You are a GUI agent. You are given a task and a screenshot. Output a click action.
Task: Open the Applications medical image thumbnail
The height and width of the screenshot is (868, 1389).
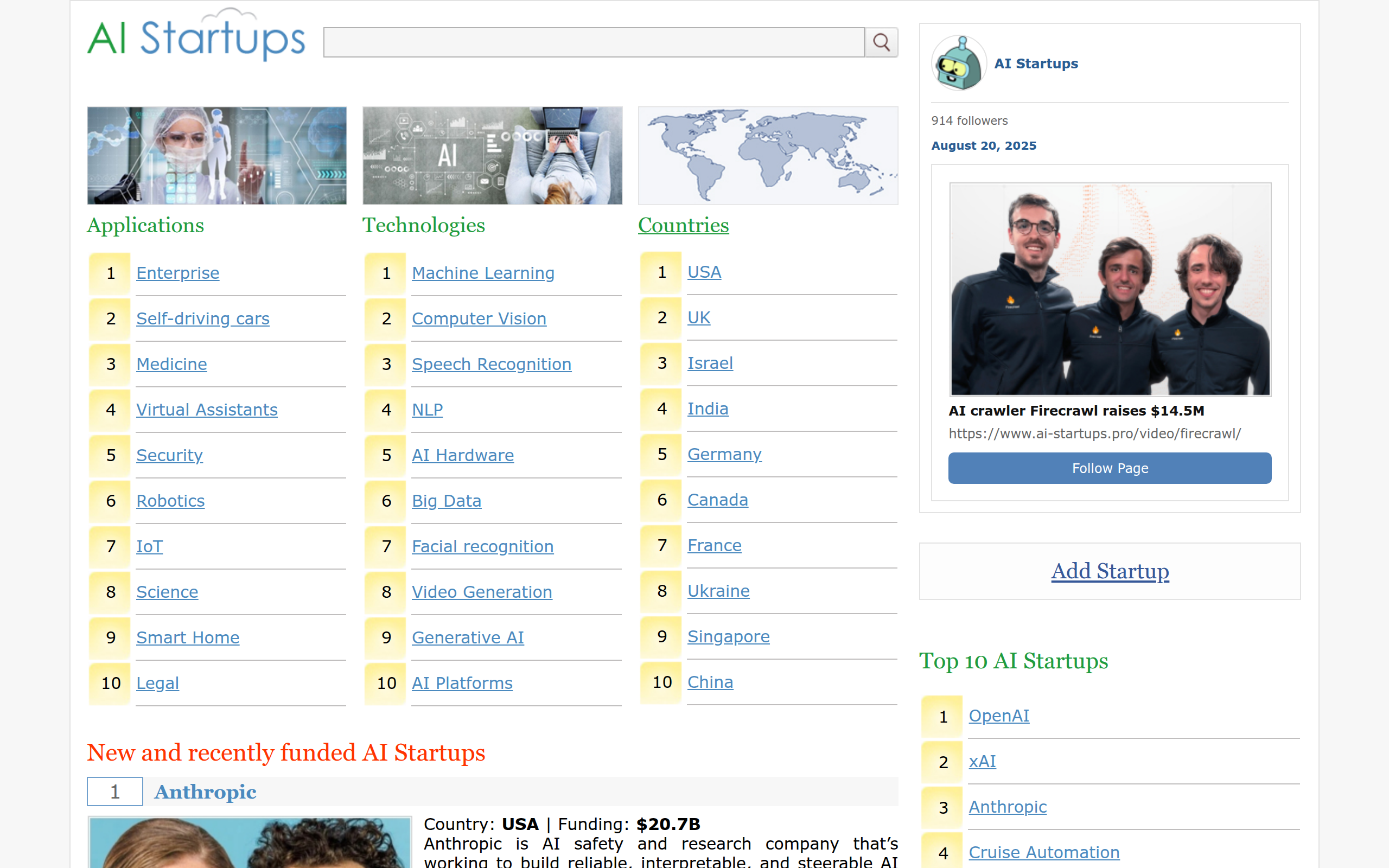pos(217,156)
